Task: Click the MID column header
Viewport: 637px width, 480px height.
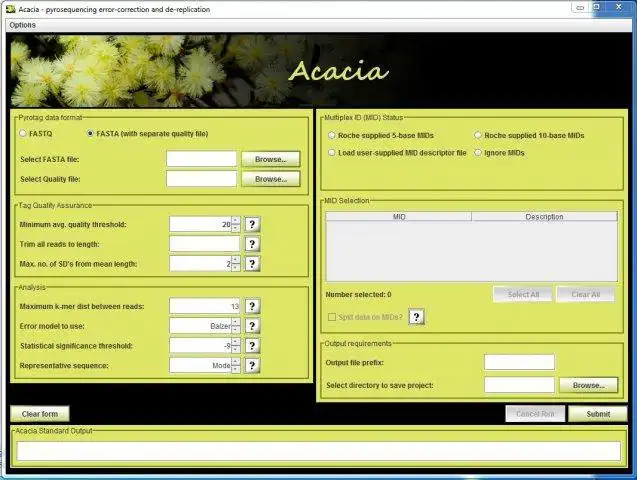Action: [399, 216]
